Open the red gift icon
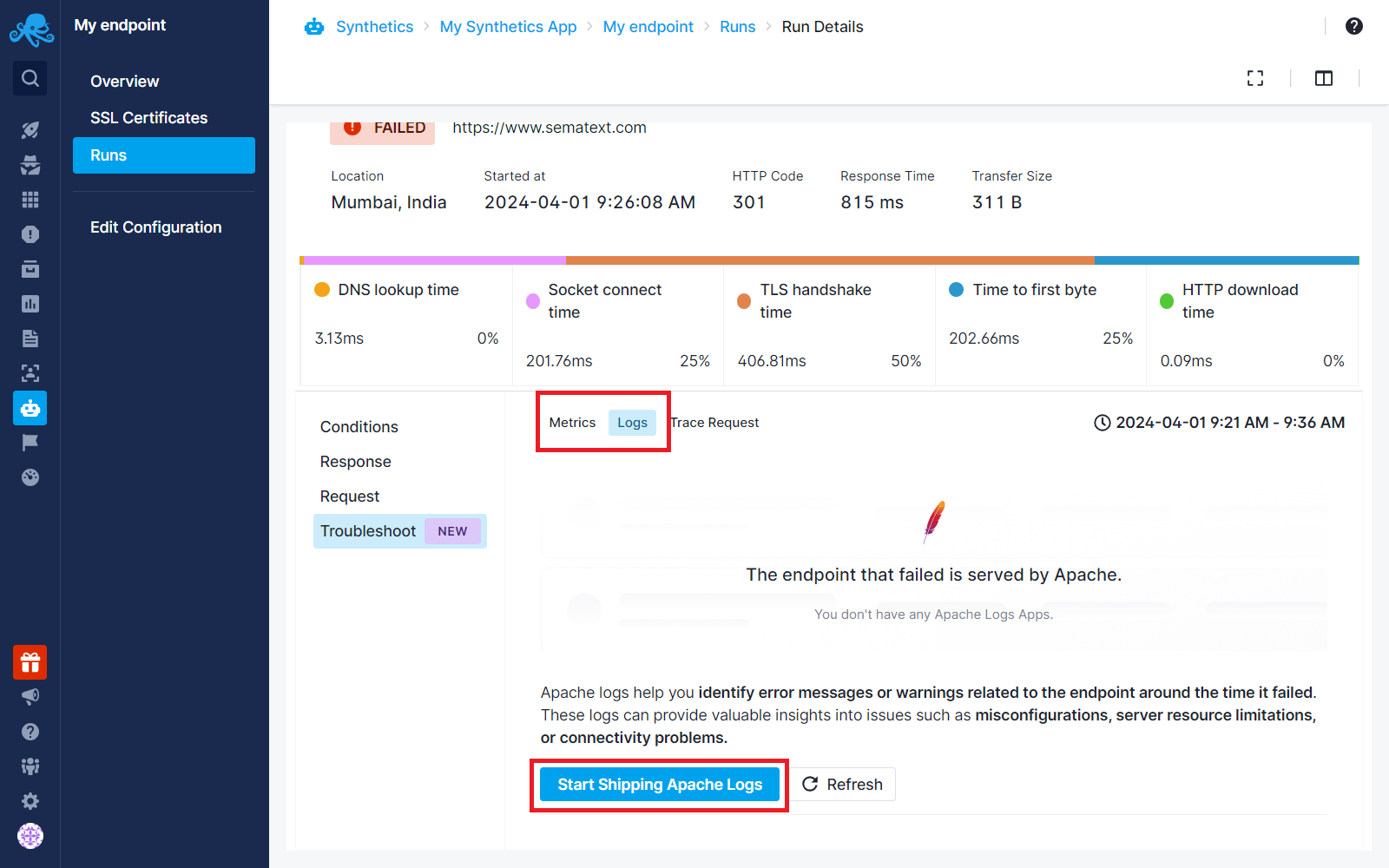Image resolution: width=1389 pixels, height=868 pixels. pyautogui.click(x=30, y=663)
